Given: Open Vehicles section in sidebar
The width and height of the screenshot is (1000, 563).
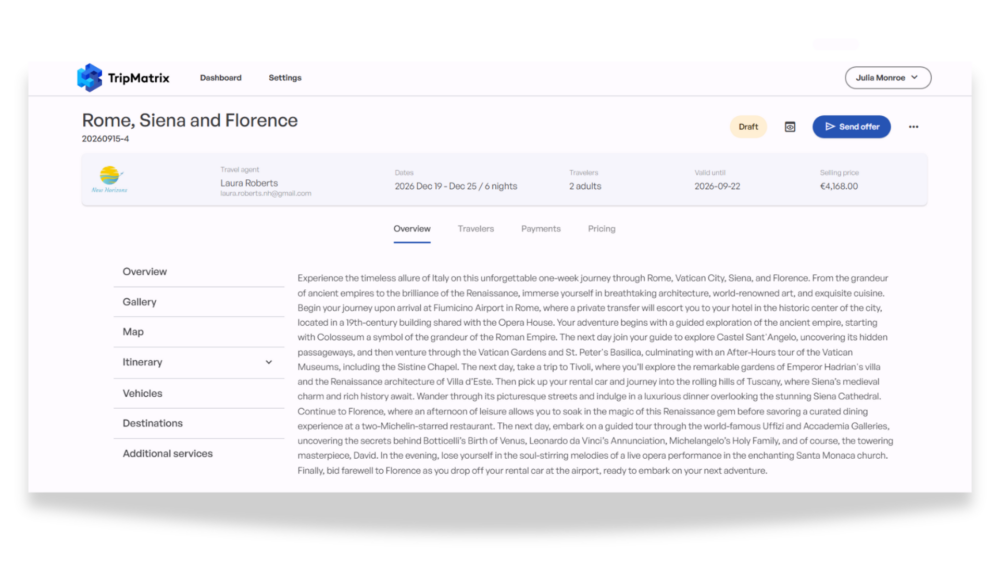Looking at the screenshot, I should (x=199, y=393).
